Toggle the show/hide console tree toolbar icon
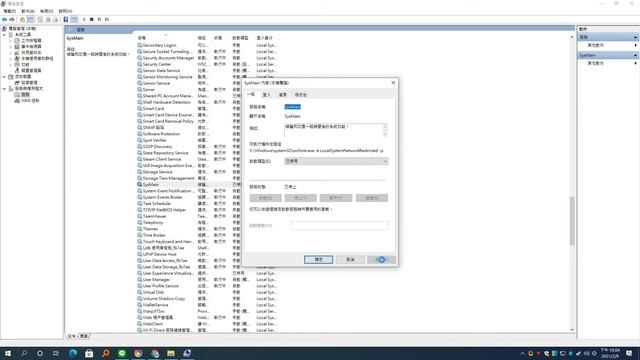The width and height of the screenshot is (640, 360). coord(31,19)
